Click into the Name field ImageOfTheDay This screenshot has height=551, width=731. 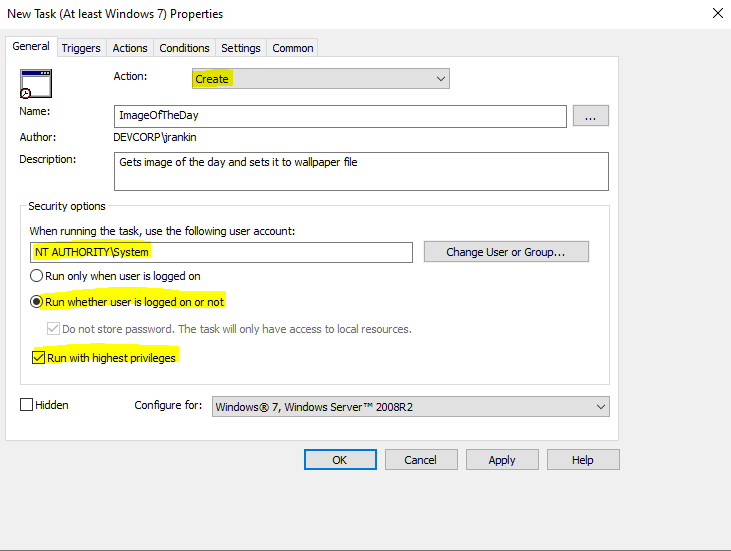point(340,116)
